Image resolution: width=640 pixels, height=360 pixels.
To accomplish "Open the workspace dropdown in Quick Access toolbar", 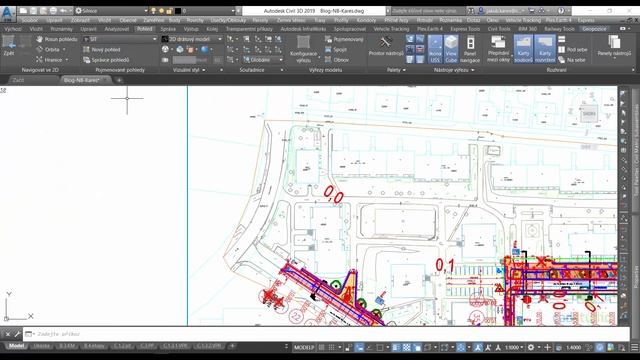I will [111, 11].
